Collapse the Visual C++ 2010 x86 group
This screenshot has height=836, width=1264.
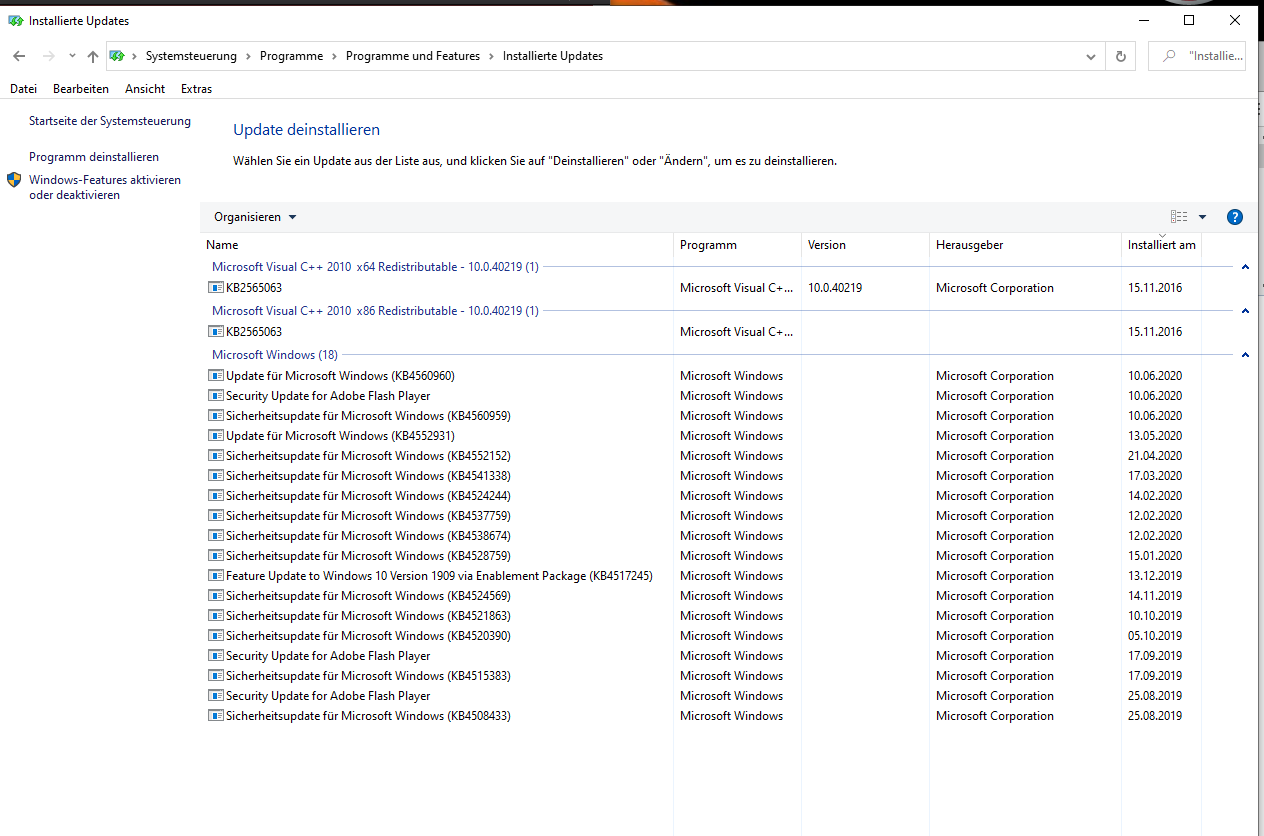[x=1245, y=311]
